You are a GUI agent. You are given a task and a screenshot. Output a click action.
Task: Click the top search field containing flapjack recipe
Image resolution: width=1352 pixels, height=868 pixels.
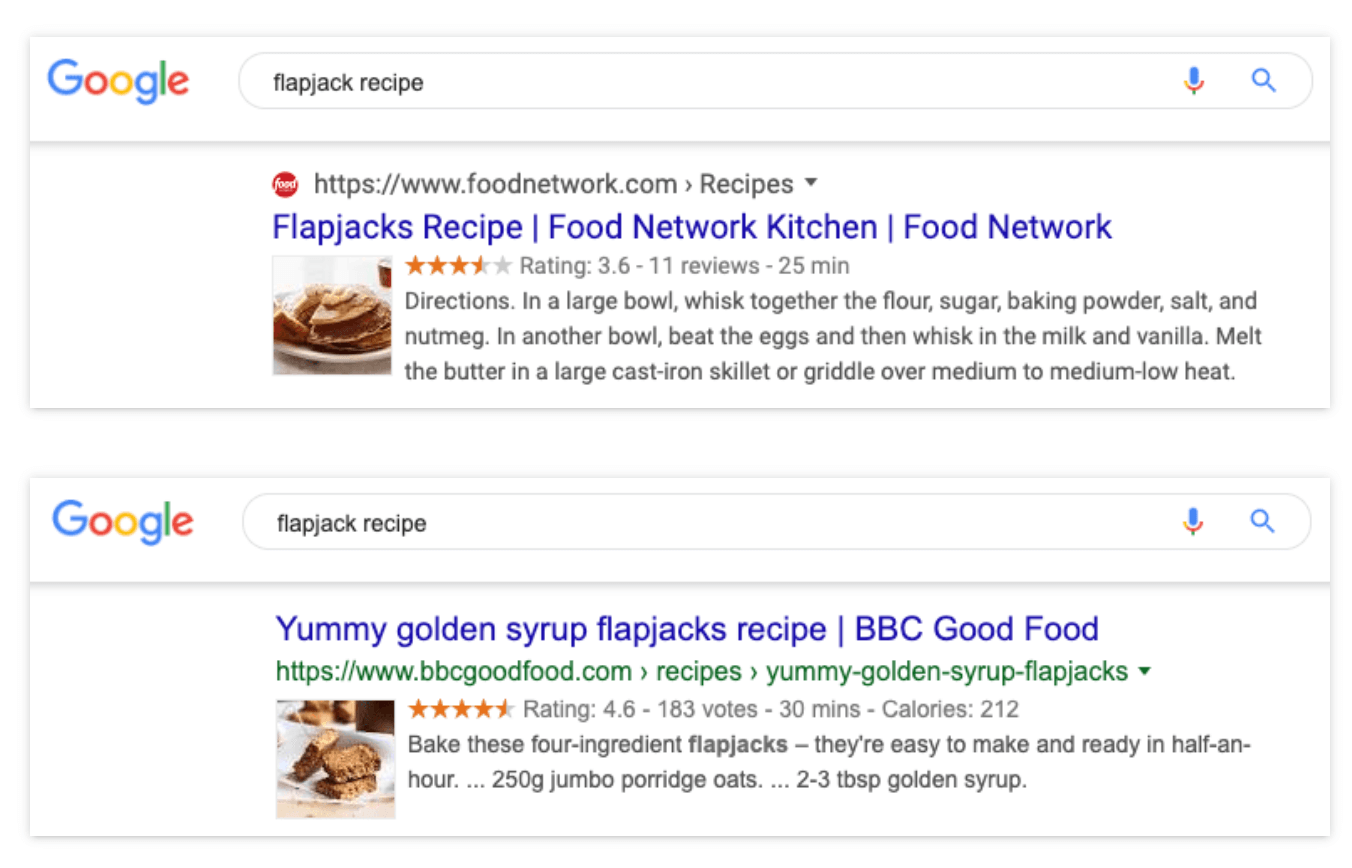[x=775, y=81]
